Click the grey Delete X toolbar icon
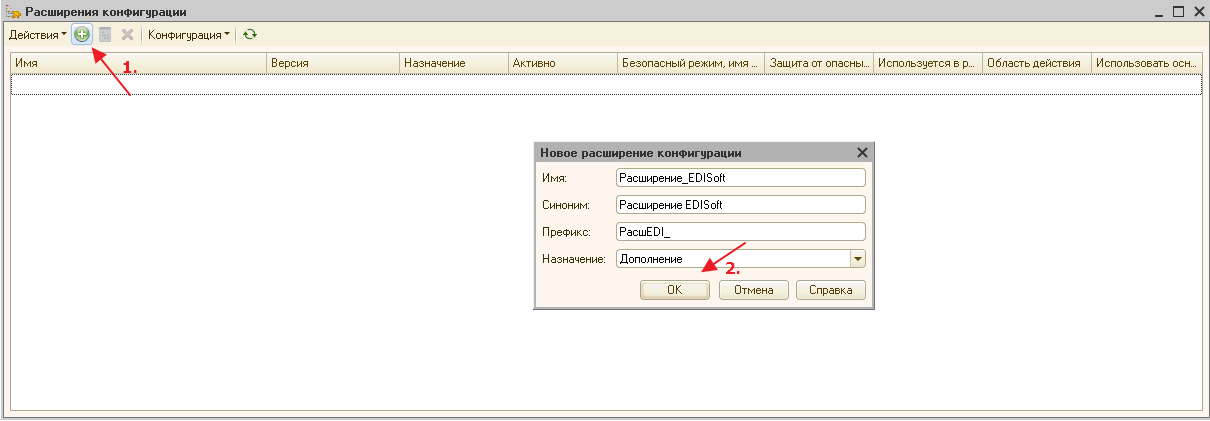1210x421 pixels. click(127, 34)
